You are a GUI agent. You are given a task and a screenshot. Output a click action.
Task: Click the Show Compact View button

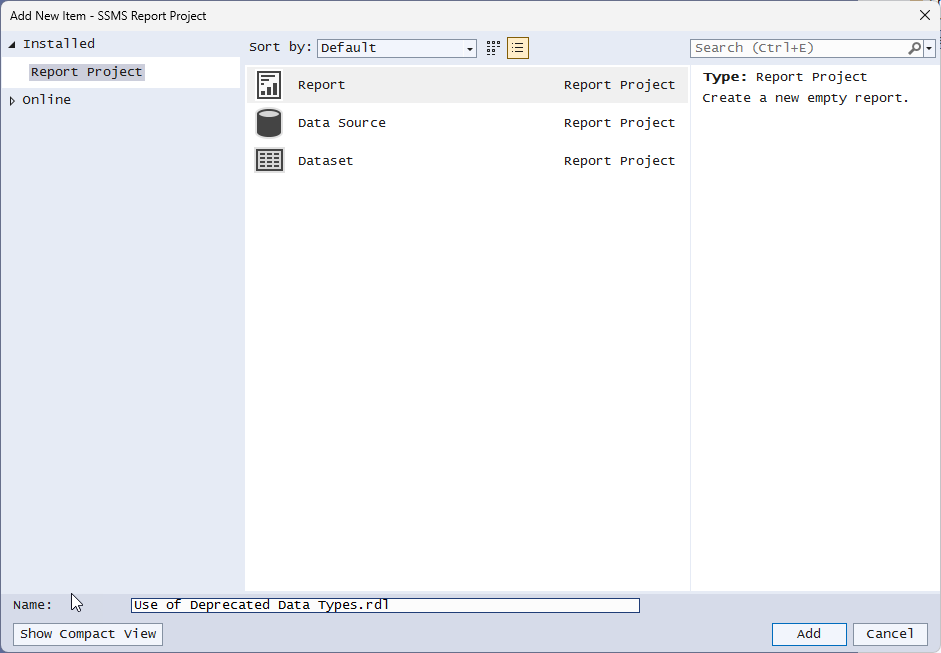88,634
